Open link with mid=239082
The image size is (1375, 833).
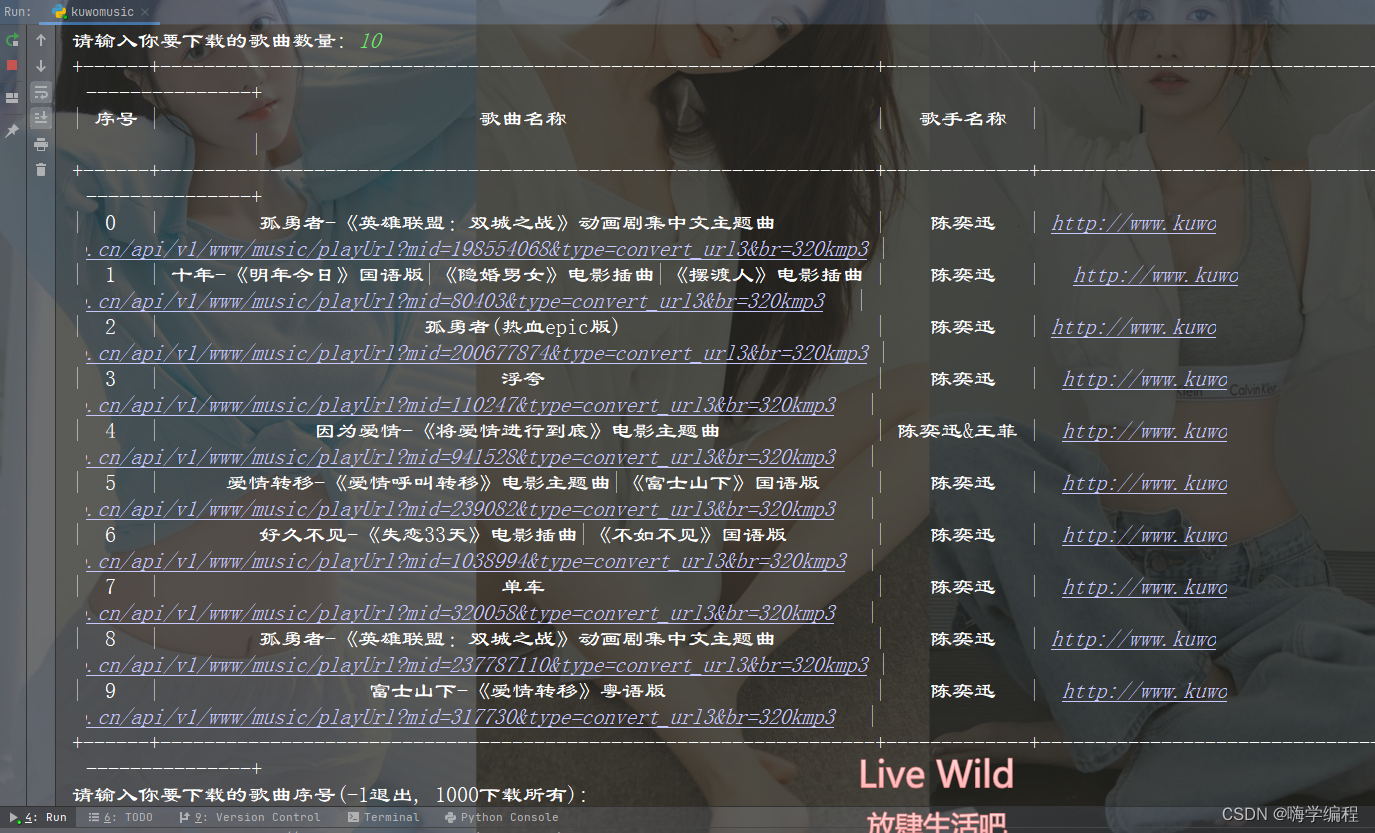pyautogui.click(x=460, y=509)
